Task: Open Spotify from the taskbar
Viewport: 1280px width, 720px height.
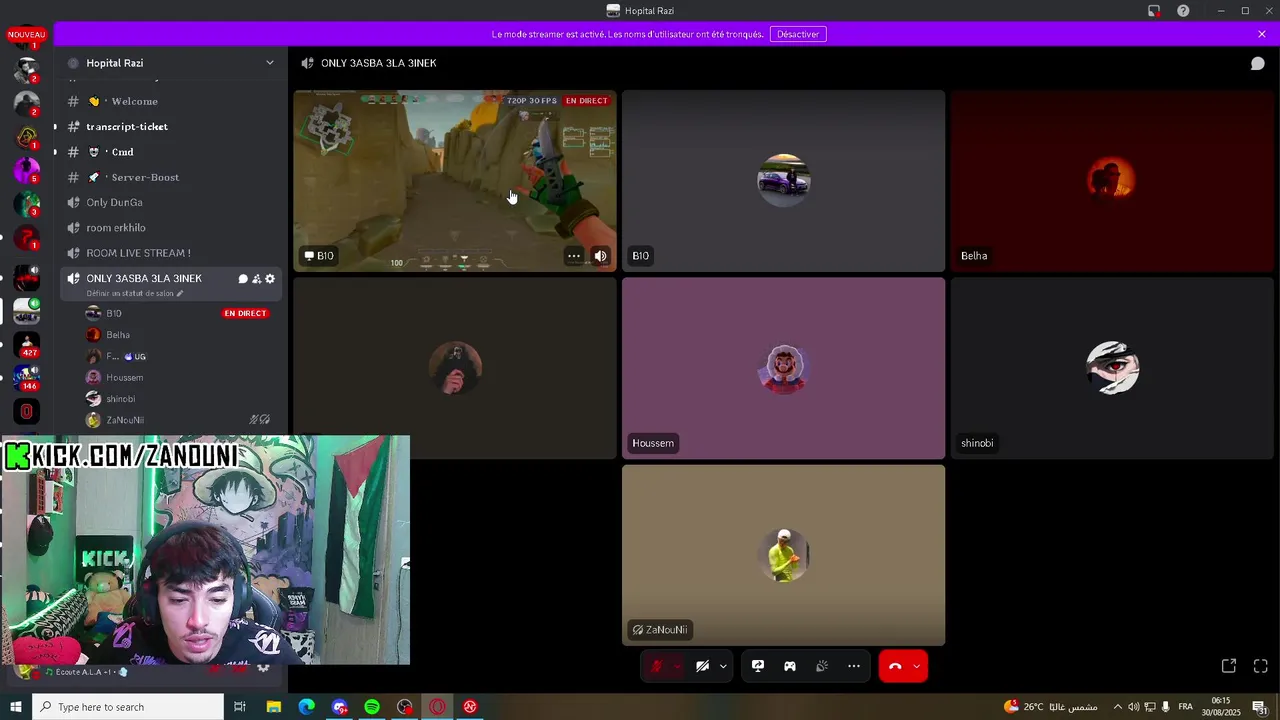Action: coord(372,707)
